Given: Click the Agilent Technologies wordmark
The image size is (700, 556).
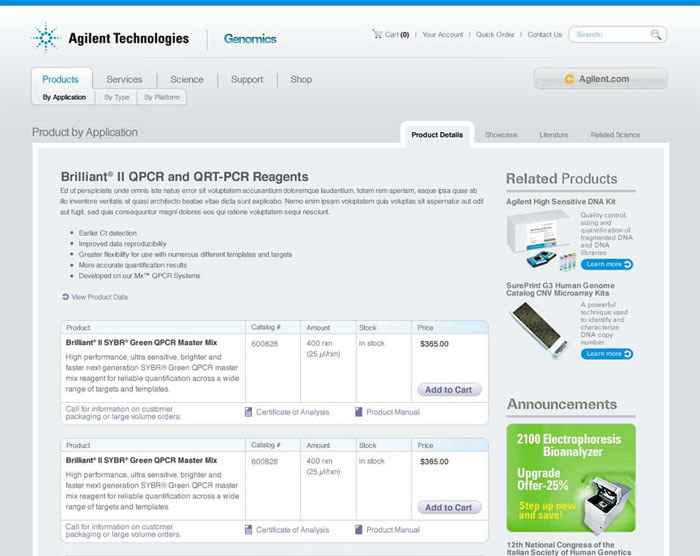Looking at the screenshot, I should coord(129,38).
